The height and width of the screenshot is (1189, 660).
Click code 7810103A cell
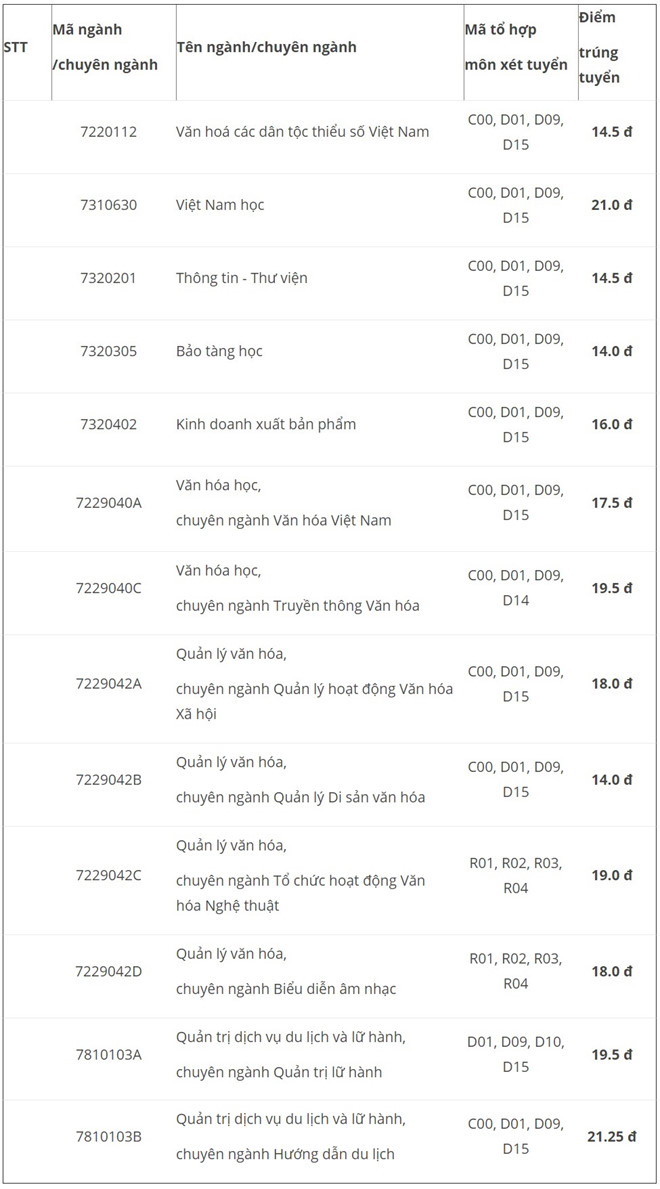tap(108, 1055)
